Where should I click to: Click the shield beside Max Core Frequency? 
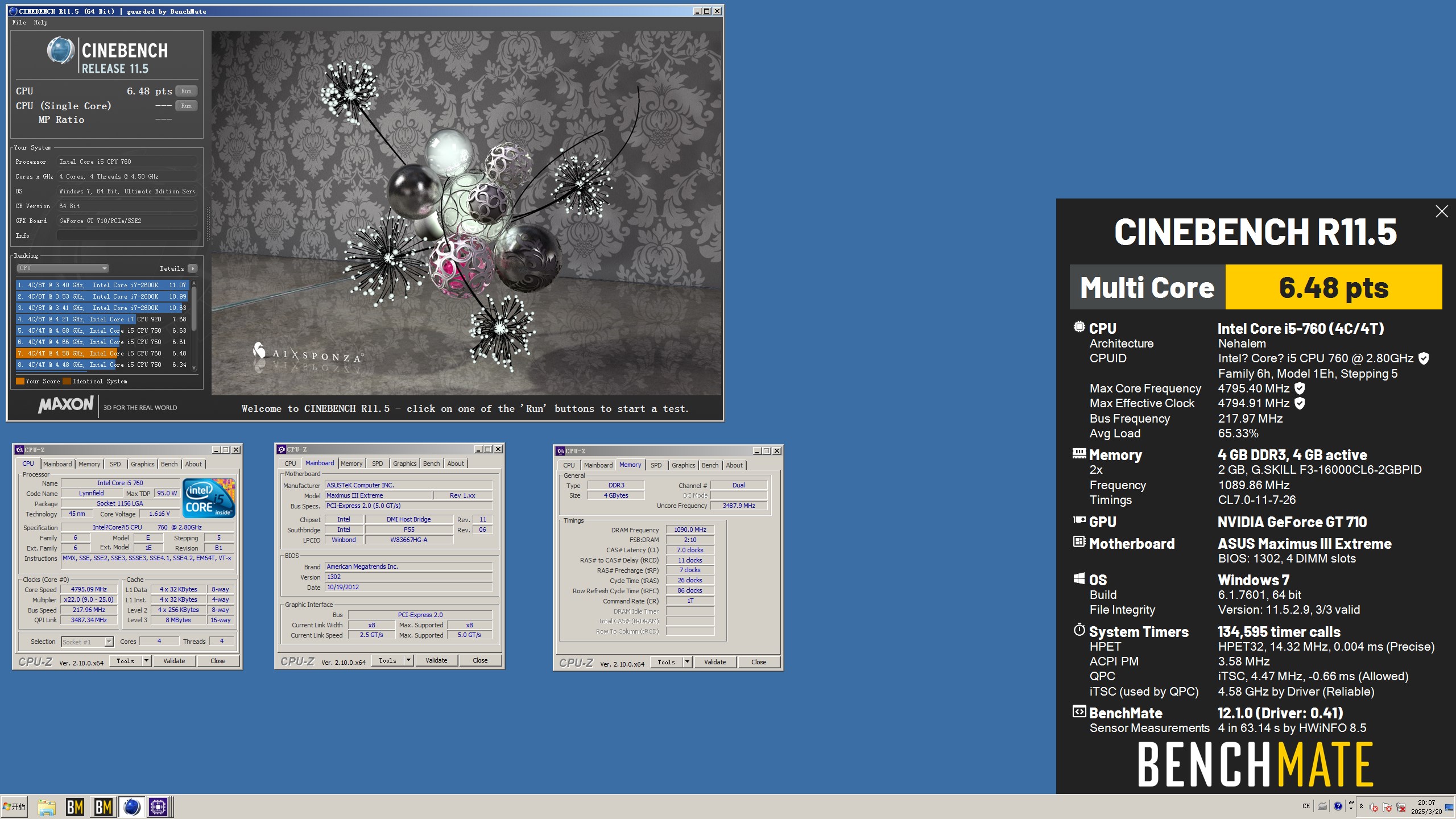pos(1300,388)
